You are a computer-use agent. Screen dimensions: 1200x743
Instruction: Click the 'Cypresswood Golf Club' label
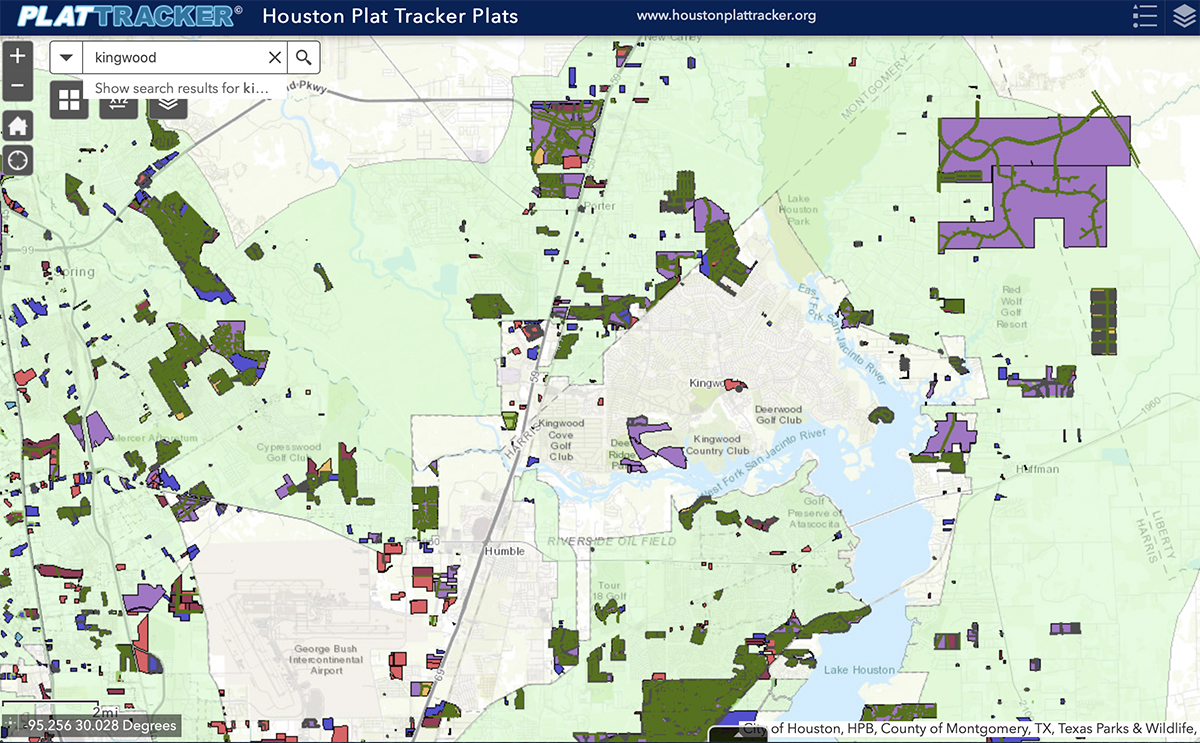click(x=287, y=452)
